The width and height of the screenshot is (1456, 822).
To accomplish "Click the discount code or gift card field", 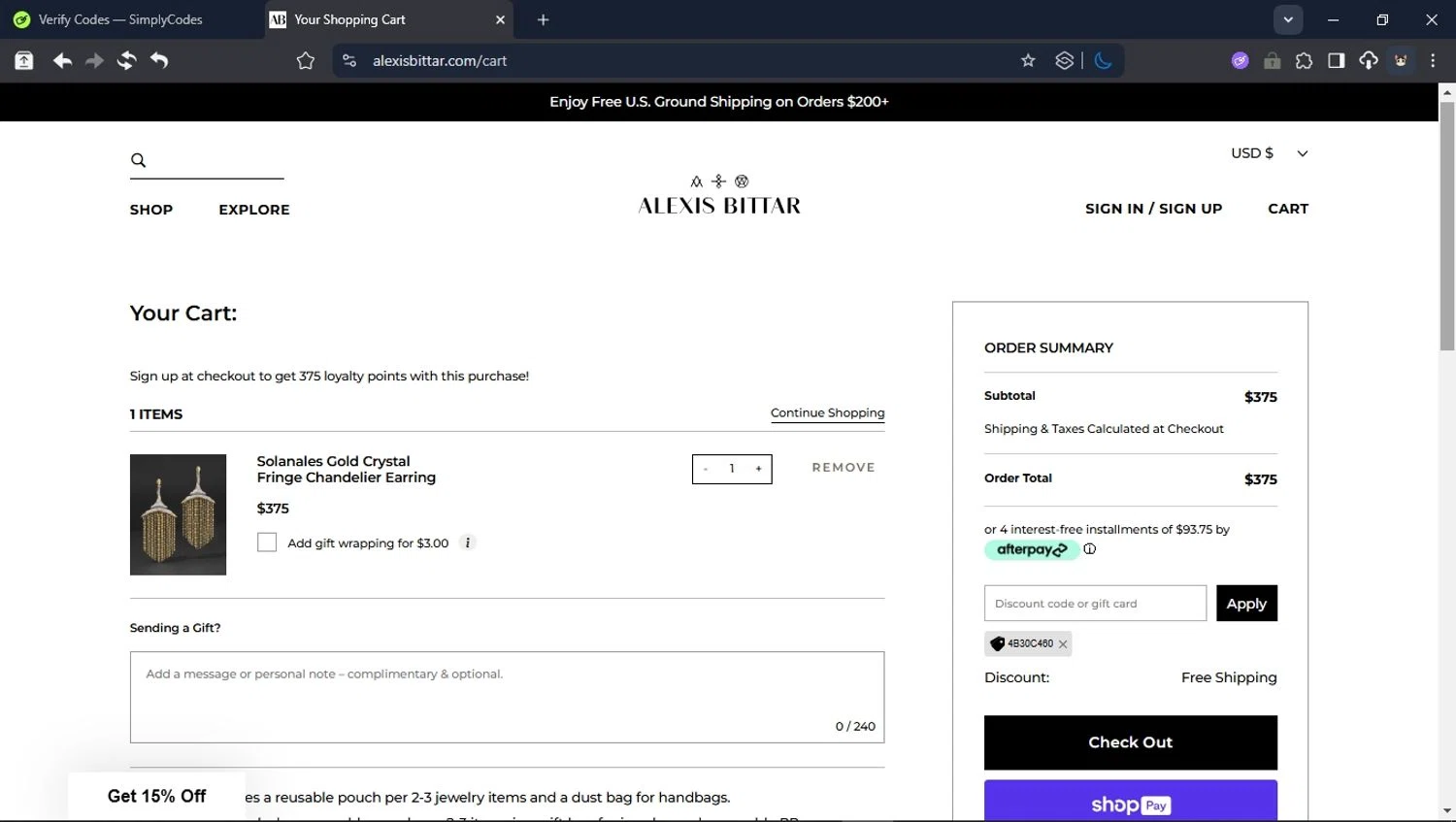I will pos(1095,604).
